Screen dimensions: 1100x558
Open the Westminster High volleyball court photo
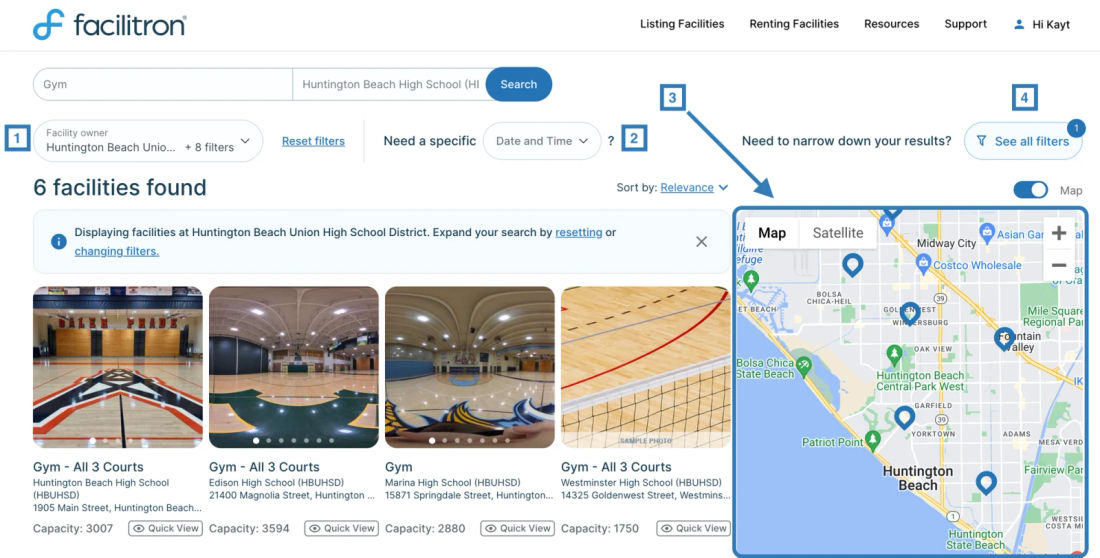(645, 367)
